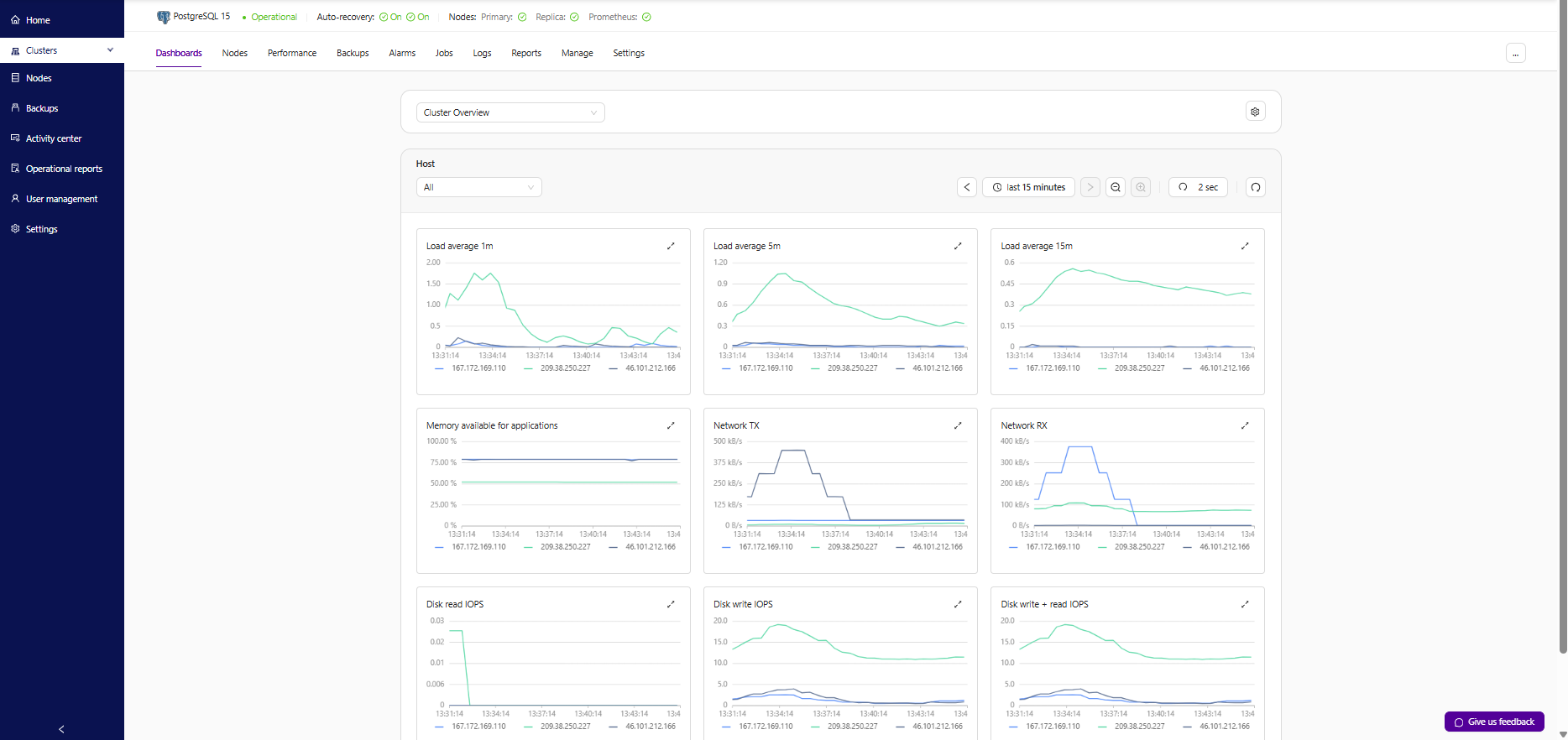The width and height of the screenshot is (1568, 740).
Task: Expand the Load average 1m chart
Action: coord(671,246)
